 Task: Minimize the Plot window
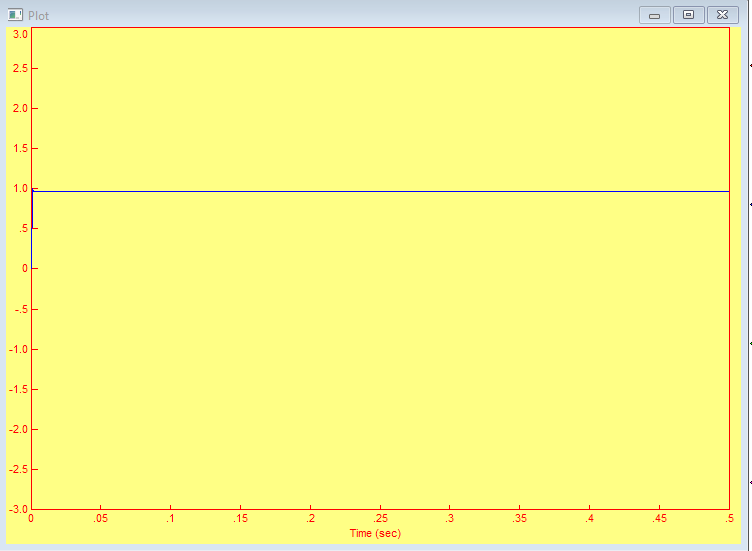(654, 15)
